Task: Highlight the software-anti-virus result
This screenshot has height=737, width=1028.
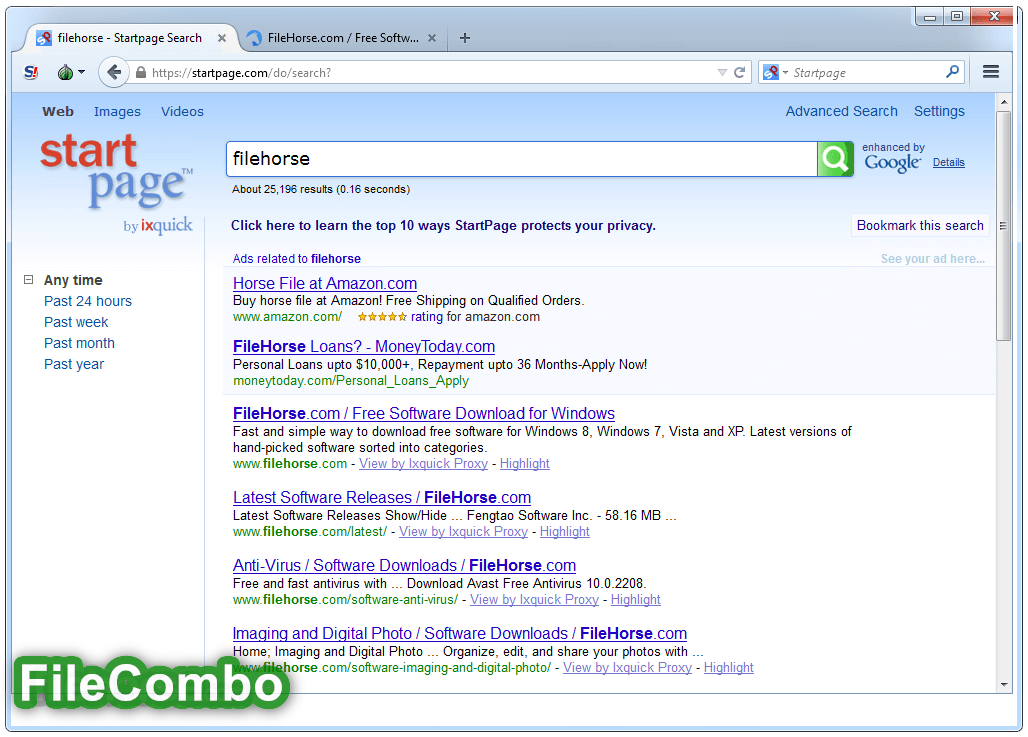Action: (635, 600)
